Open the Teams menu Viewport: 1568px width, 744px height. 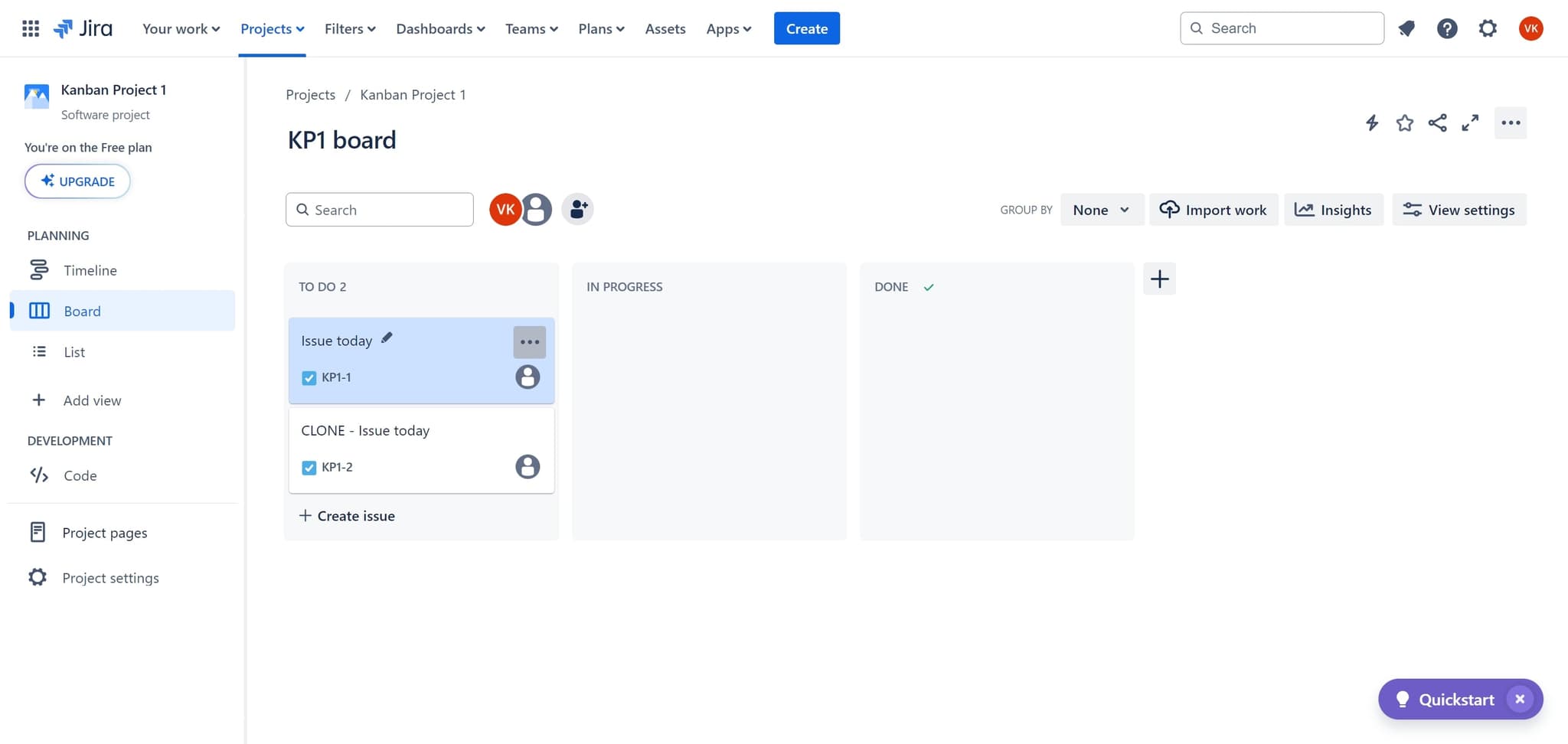click(x=531, y=28)
